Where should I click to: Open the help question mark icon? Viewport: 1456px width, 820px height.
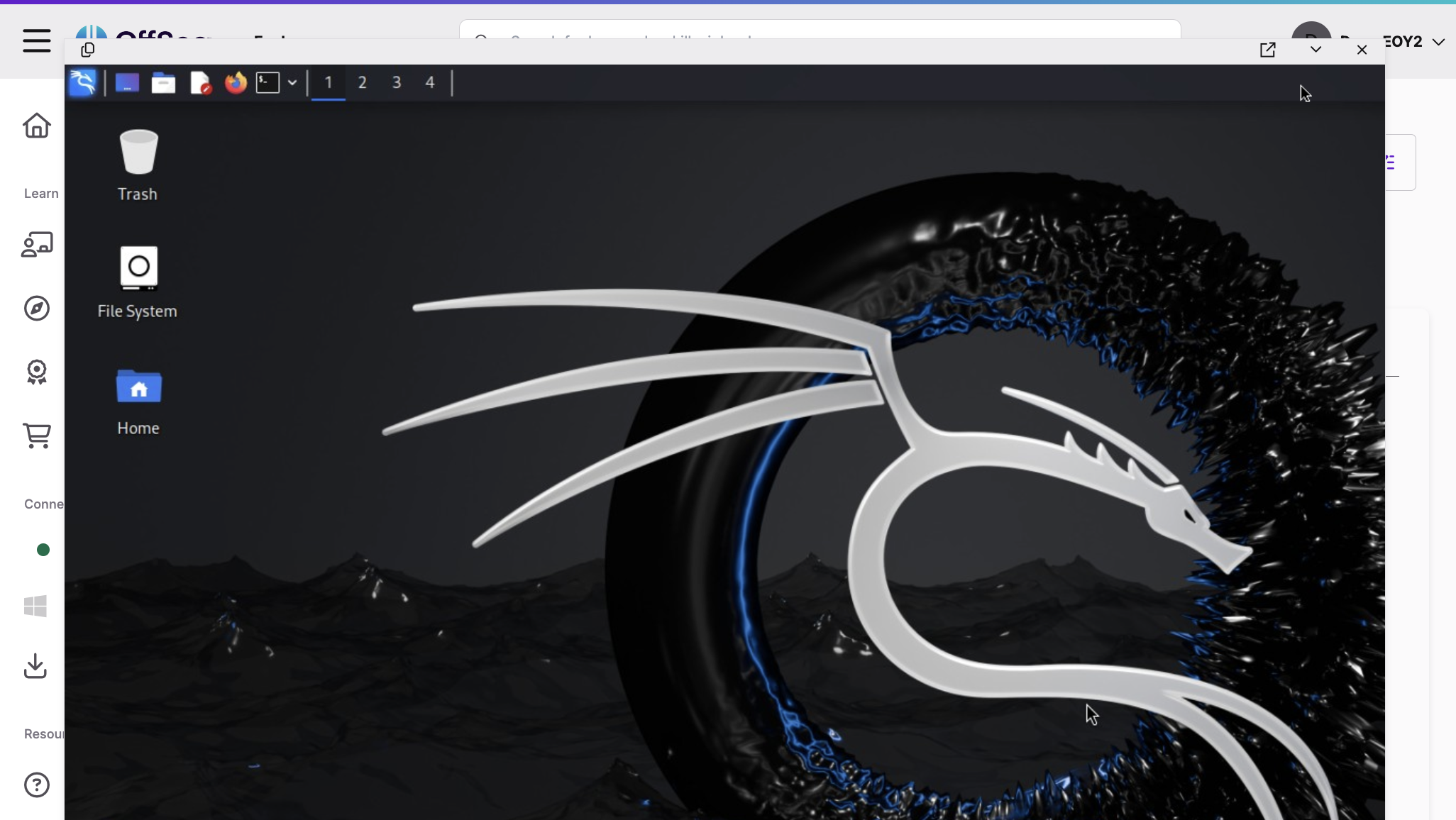click(x=37, y=785)
